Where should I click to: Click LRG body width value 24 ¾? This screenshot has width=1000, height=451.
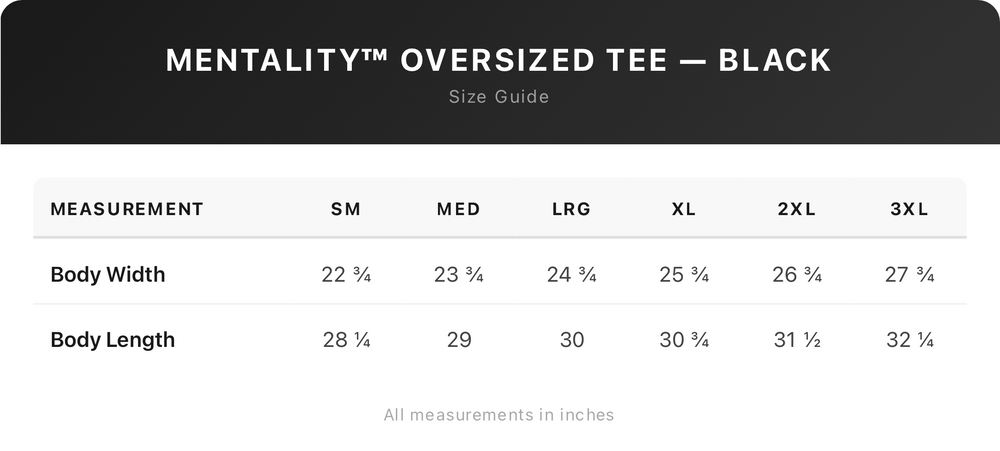572,274
